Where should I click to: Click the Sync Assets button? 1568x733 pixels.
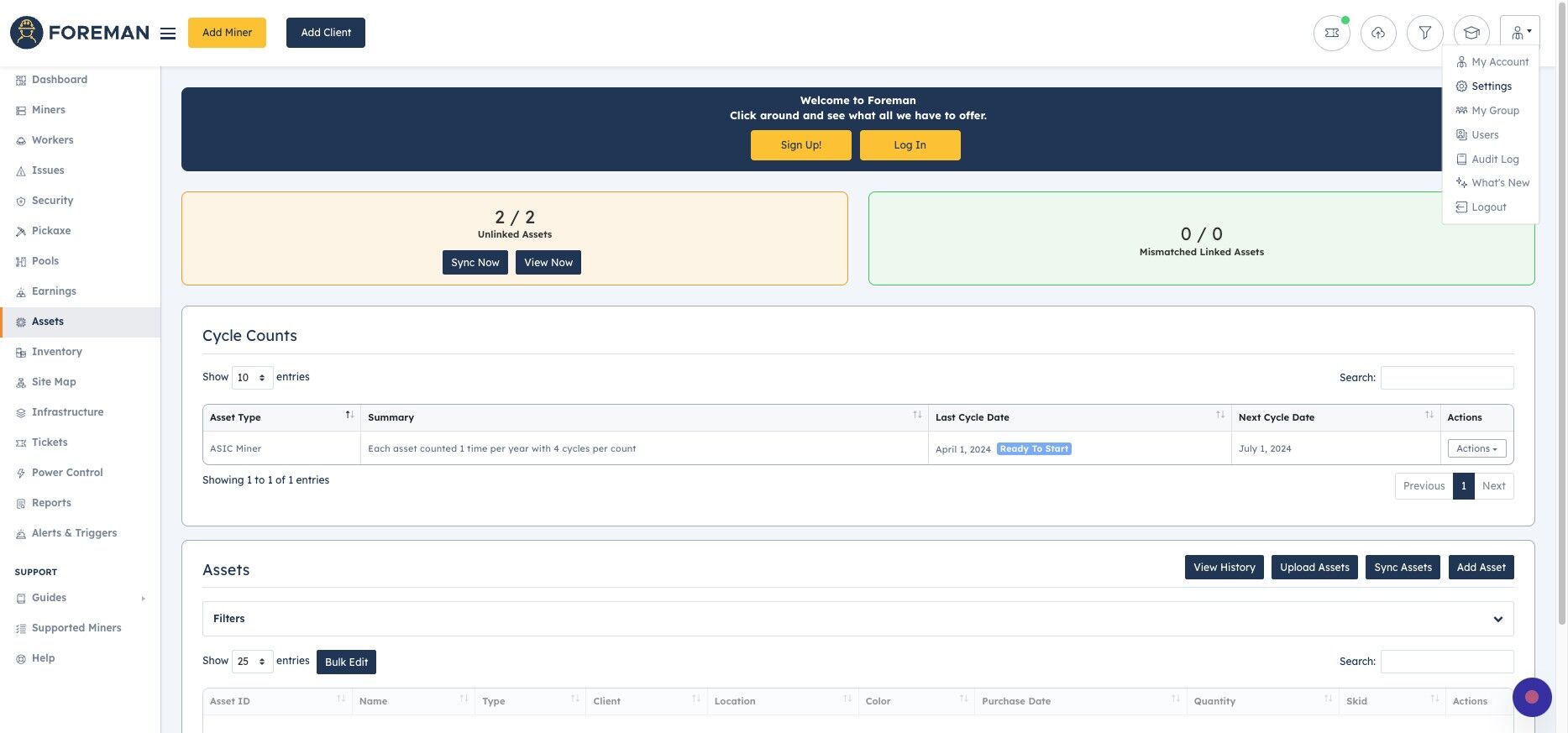click(1403, 568)
